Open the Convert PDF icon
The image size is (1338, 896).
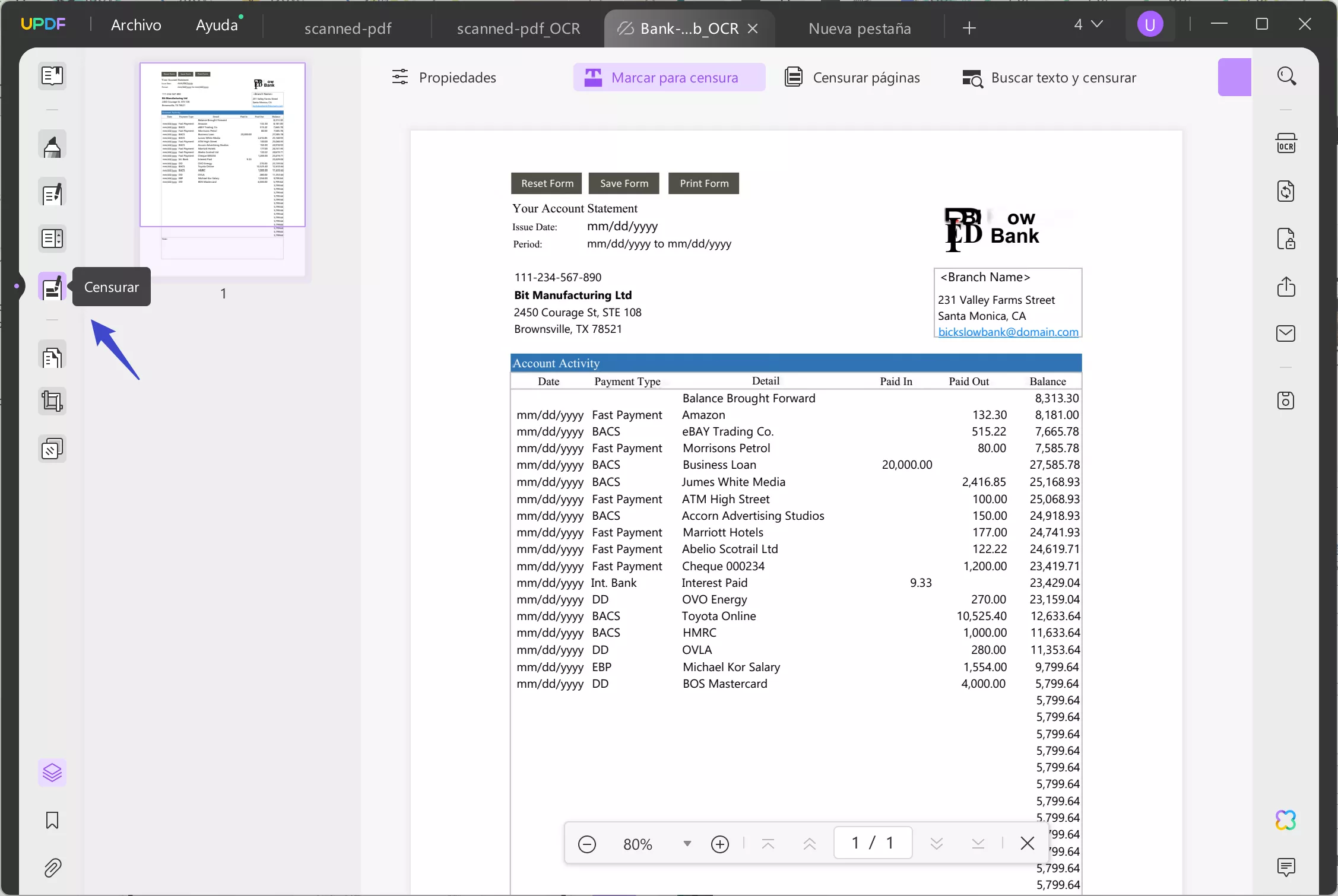pos(1286,191)
